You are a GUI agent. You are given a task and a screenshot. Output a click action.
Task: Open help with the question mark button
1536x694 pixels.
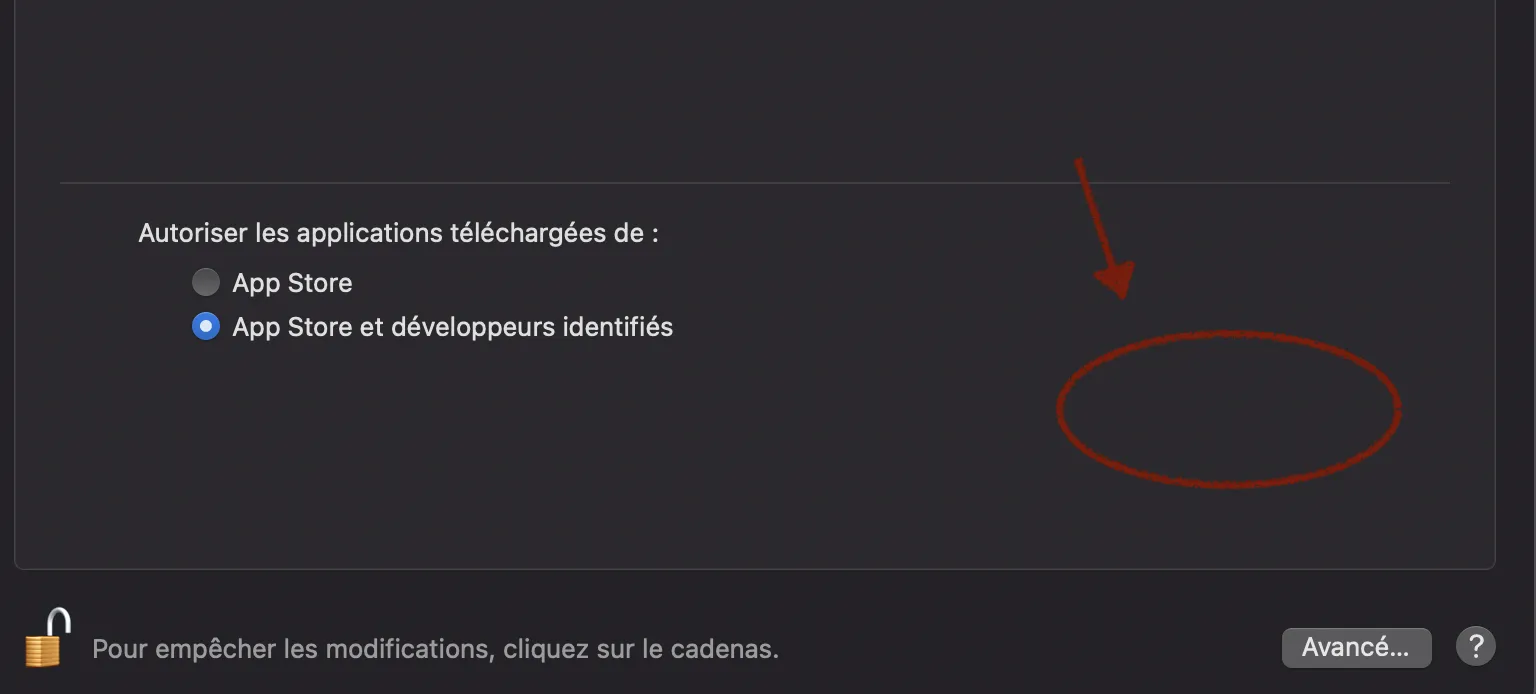1476,647
